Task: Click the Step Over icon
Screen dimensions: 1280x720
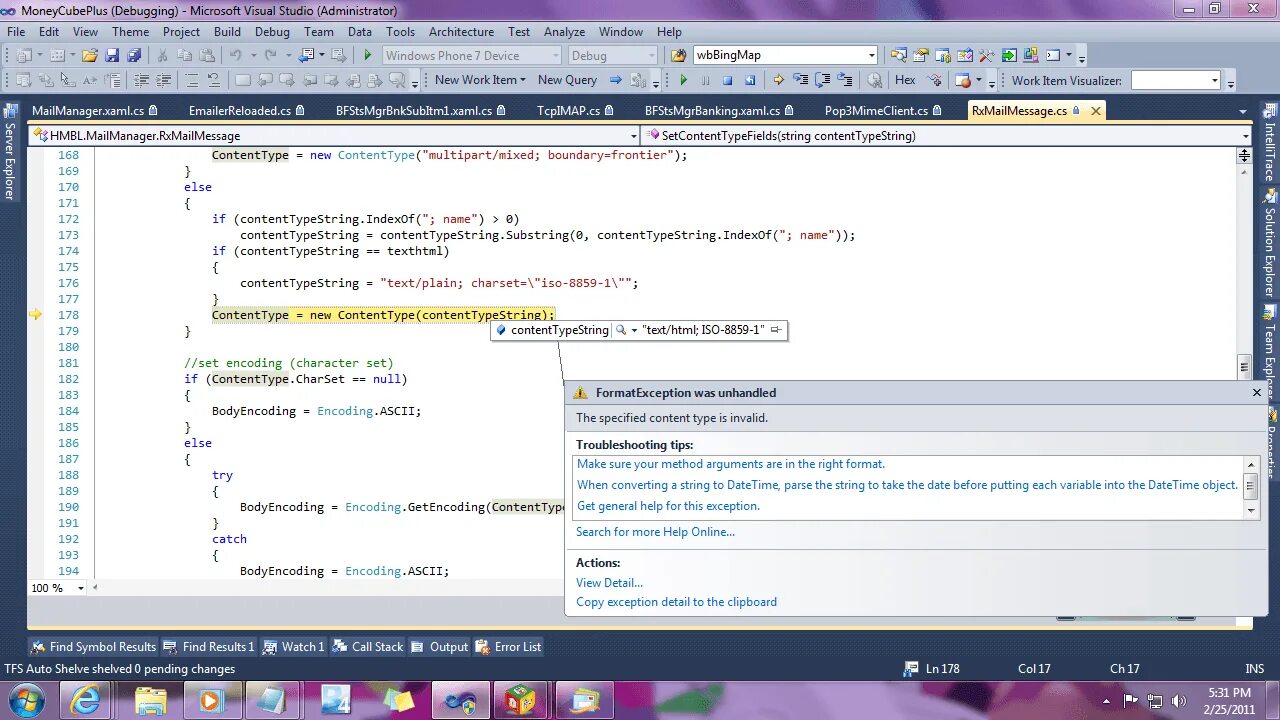Action: (x=823, y=80)
